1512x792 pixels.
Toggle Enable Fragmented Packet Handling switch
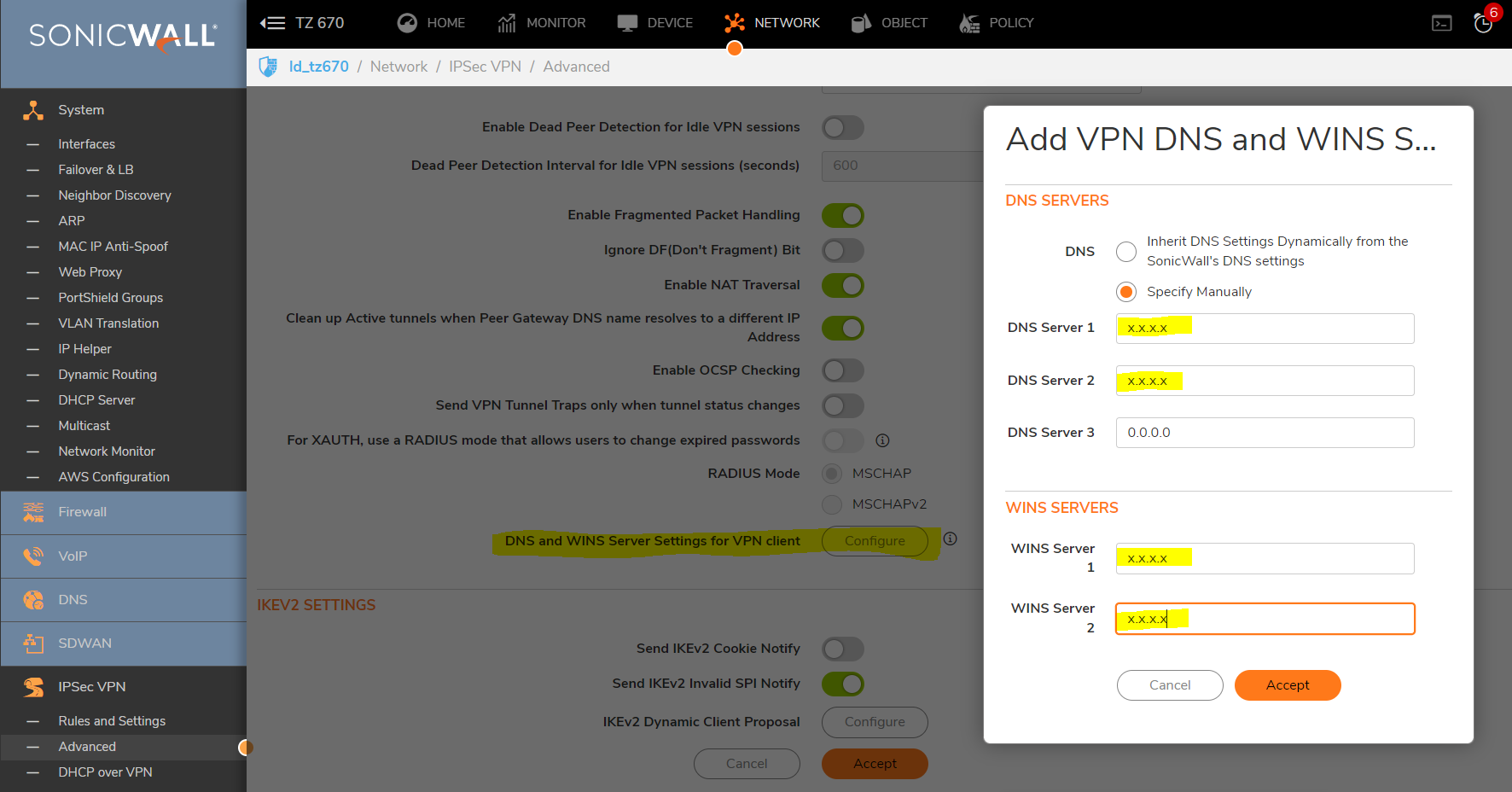coord(843,215)
